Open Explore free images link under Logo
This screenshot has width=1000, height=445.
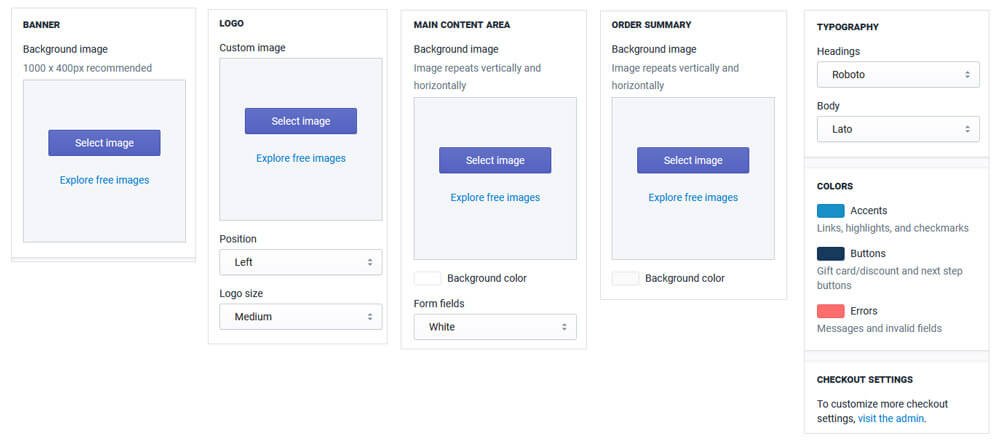[x=301, y=158]
